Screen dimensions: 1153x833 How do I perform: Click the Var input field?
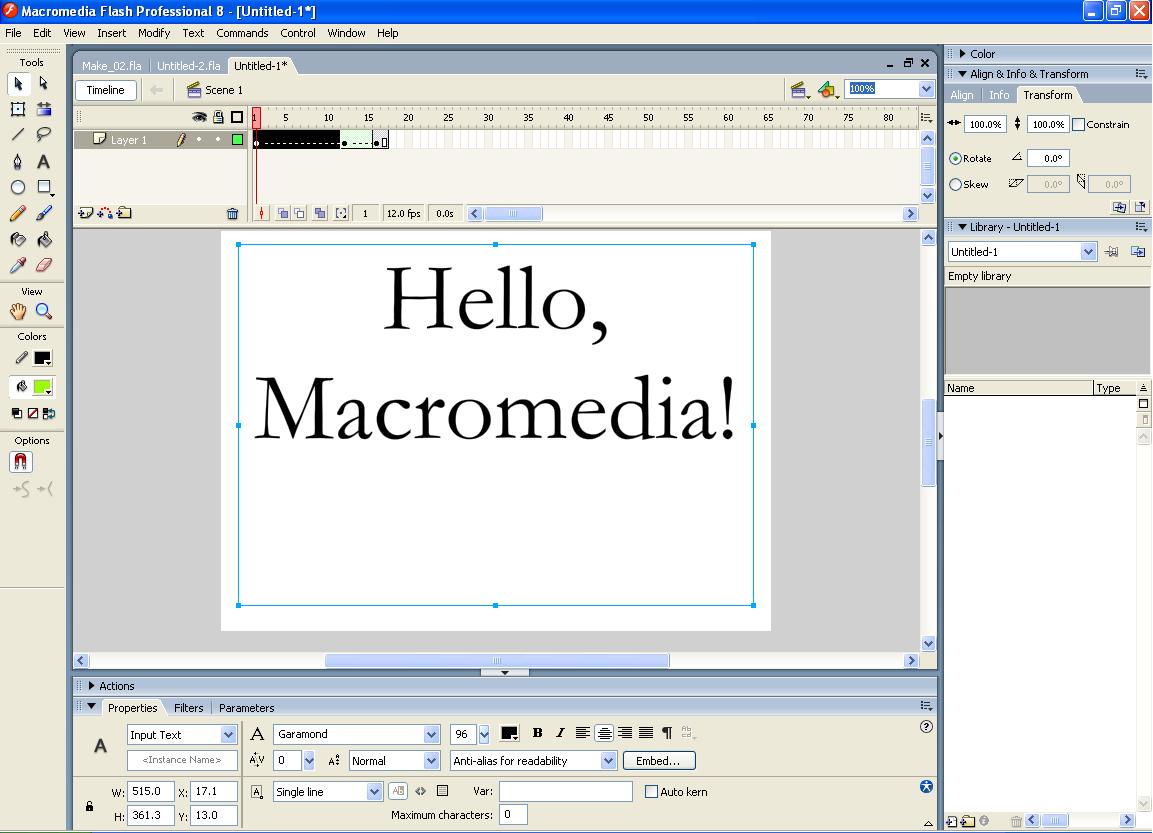[566, 792]
